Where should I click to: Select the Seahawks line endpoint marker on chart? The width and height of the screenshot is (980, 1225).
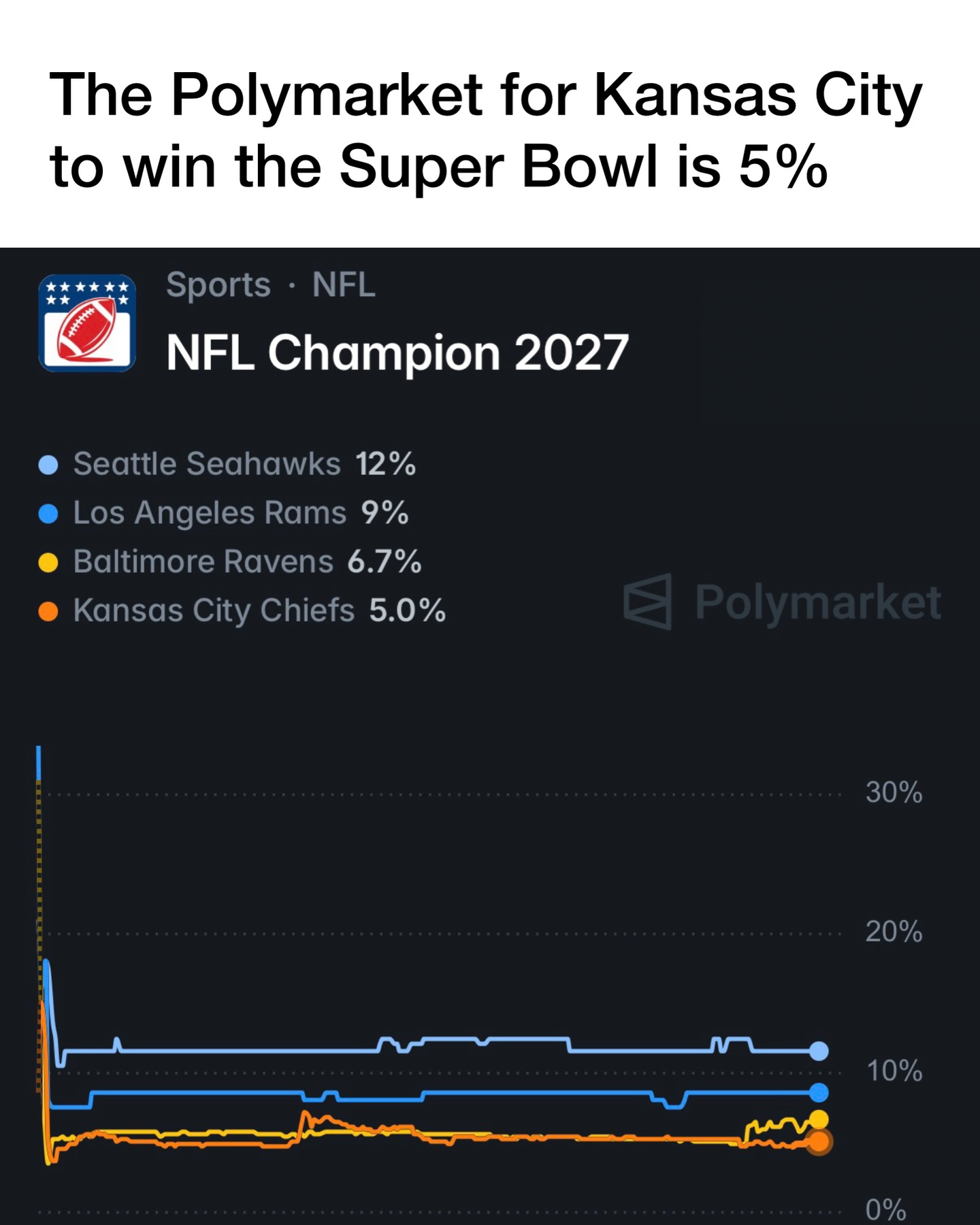tap(819, 1051)
